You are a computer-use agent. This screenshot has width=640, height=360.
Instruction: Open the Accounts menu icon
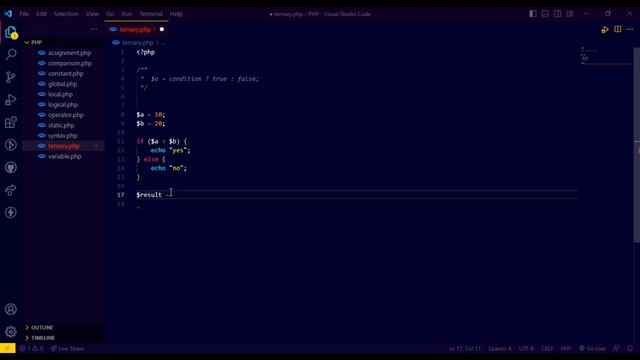(11, 309)
